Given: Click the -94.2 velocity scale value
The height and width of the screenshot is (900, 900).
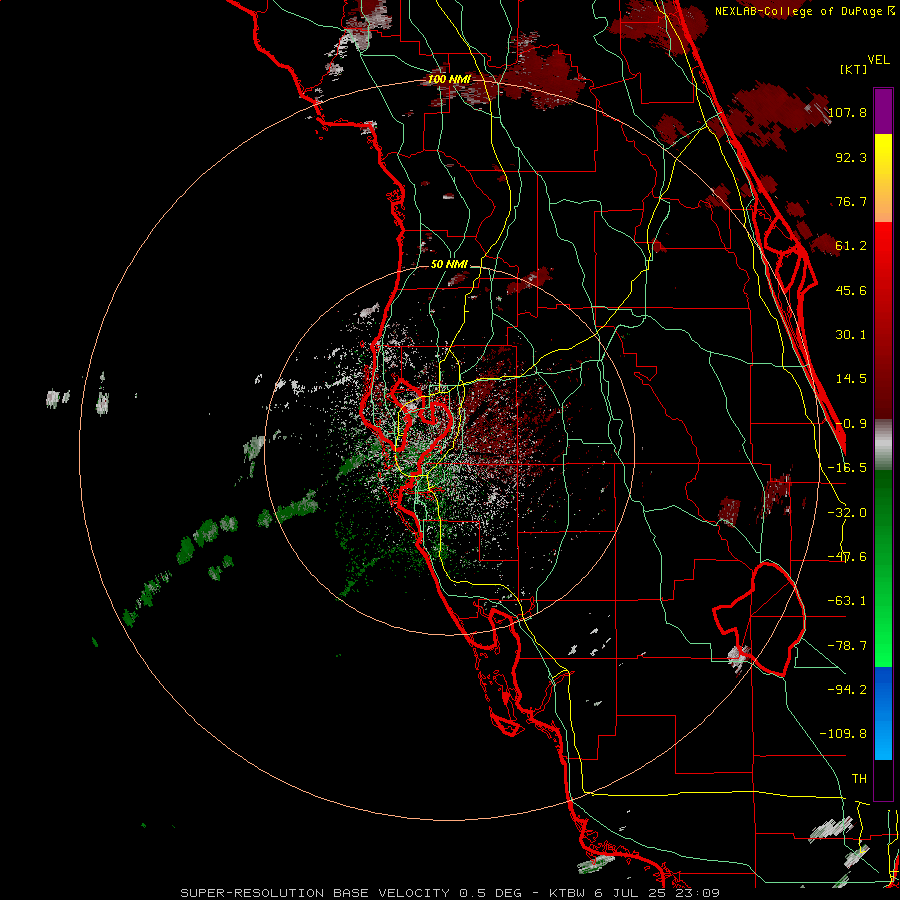Looking at the screenshot, I should [x=847, y=690].
